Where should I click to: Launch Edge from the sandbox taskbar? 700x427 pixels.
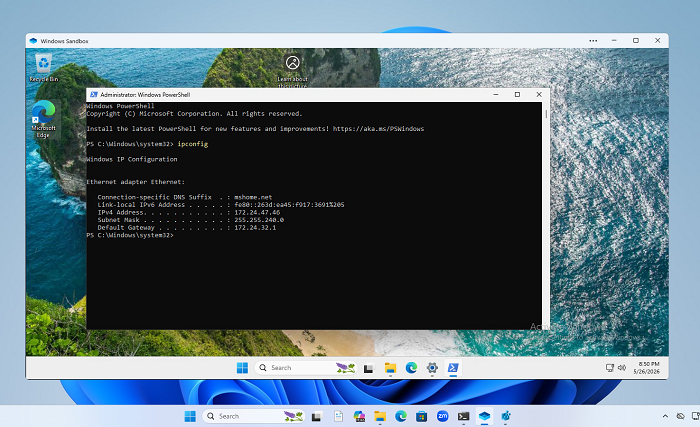tap(411, 368)
